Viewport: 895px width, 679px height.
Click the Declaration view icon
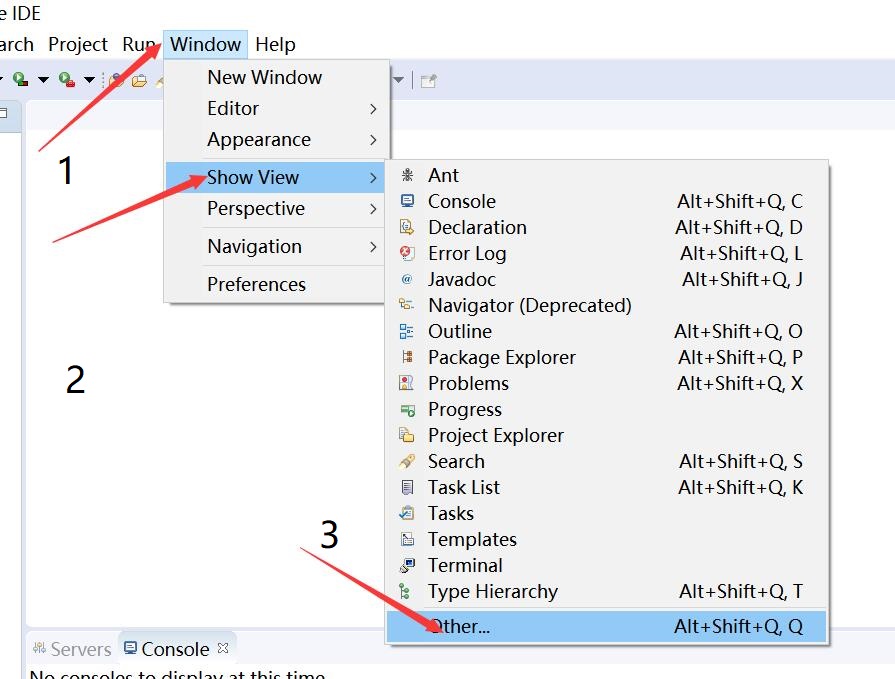[407, 227]
